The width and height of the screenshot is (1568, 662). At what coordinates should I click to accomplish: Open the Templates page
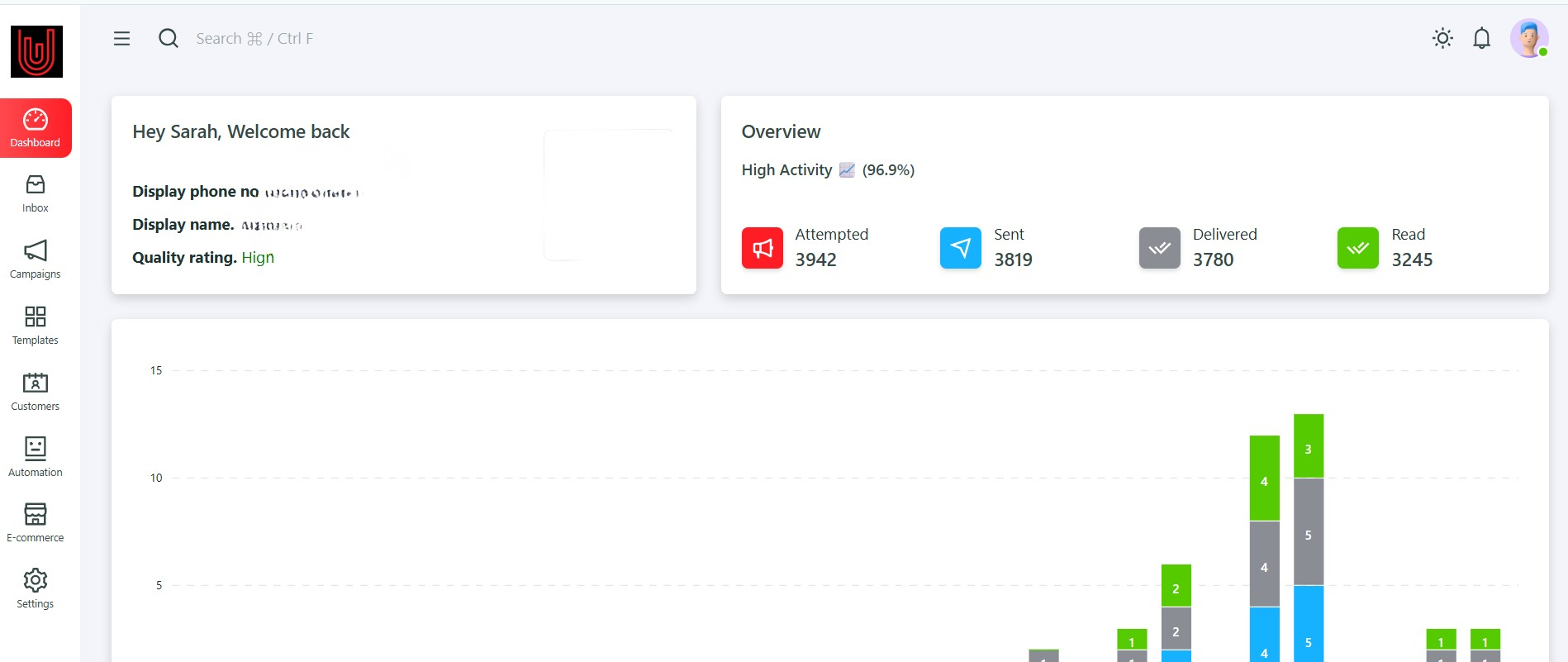(35, 326)
